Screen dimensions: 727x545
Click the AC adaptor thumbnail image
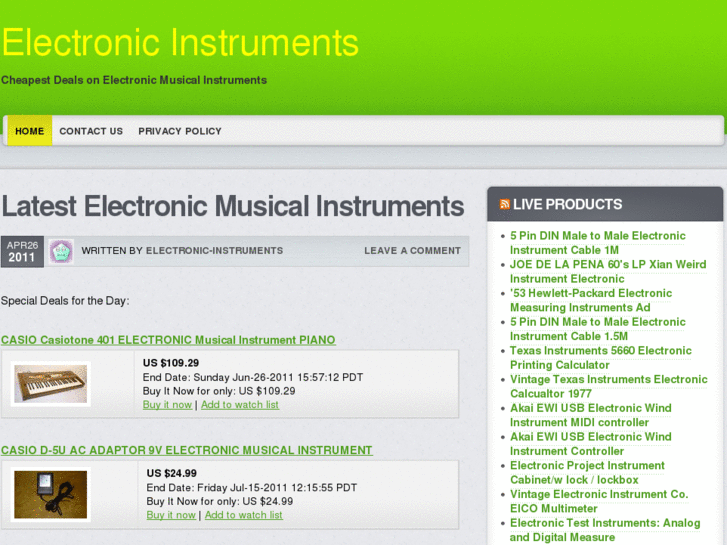[51, 494]
